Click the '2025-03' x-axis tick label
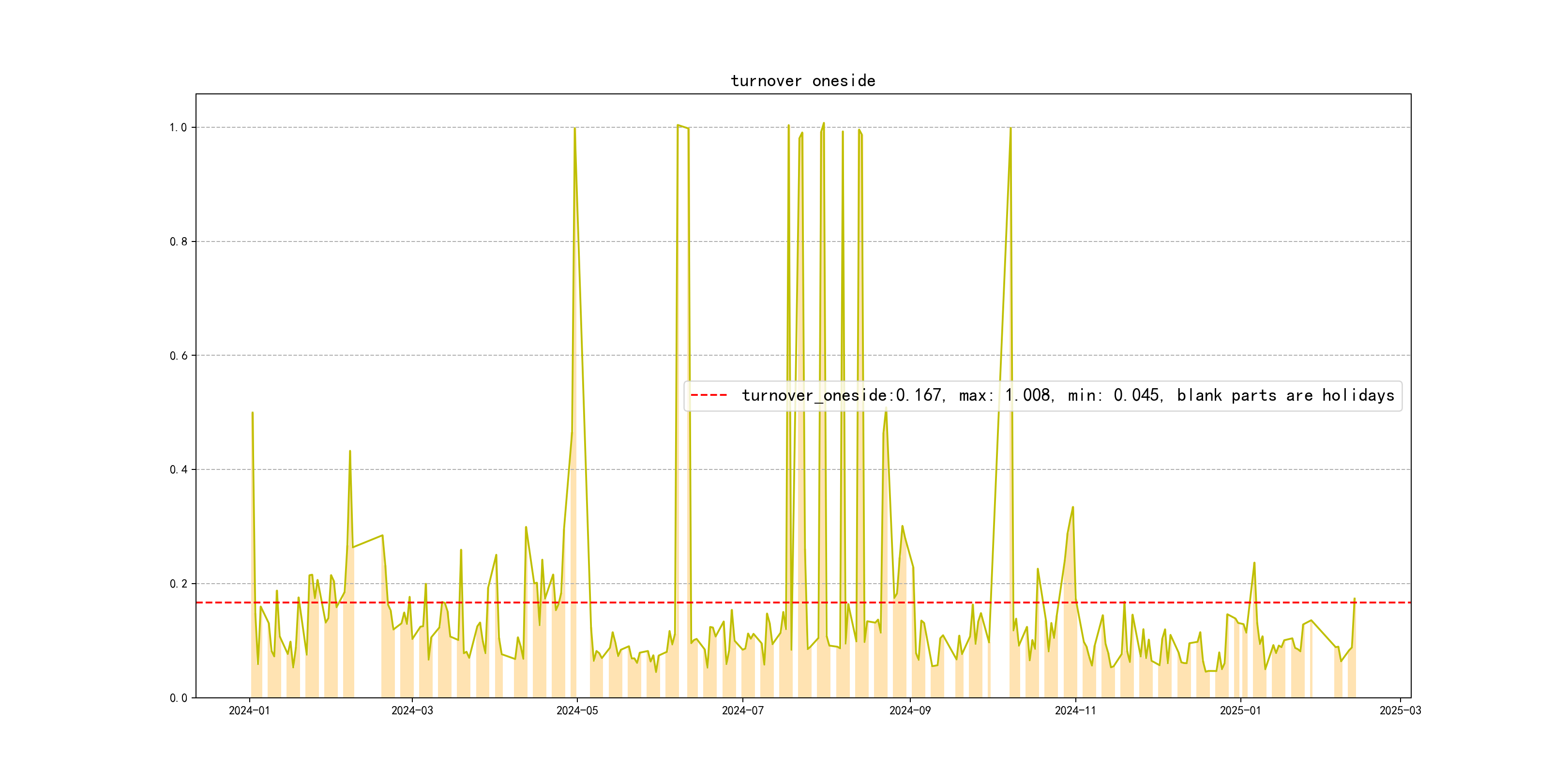The width and height of the screenshot is (1568, 784). click(1400, 710)
